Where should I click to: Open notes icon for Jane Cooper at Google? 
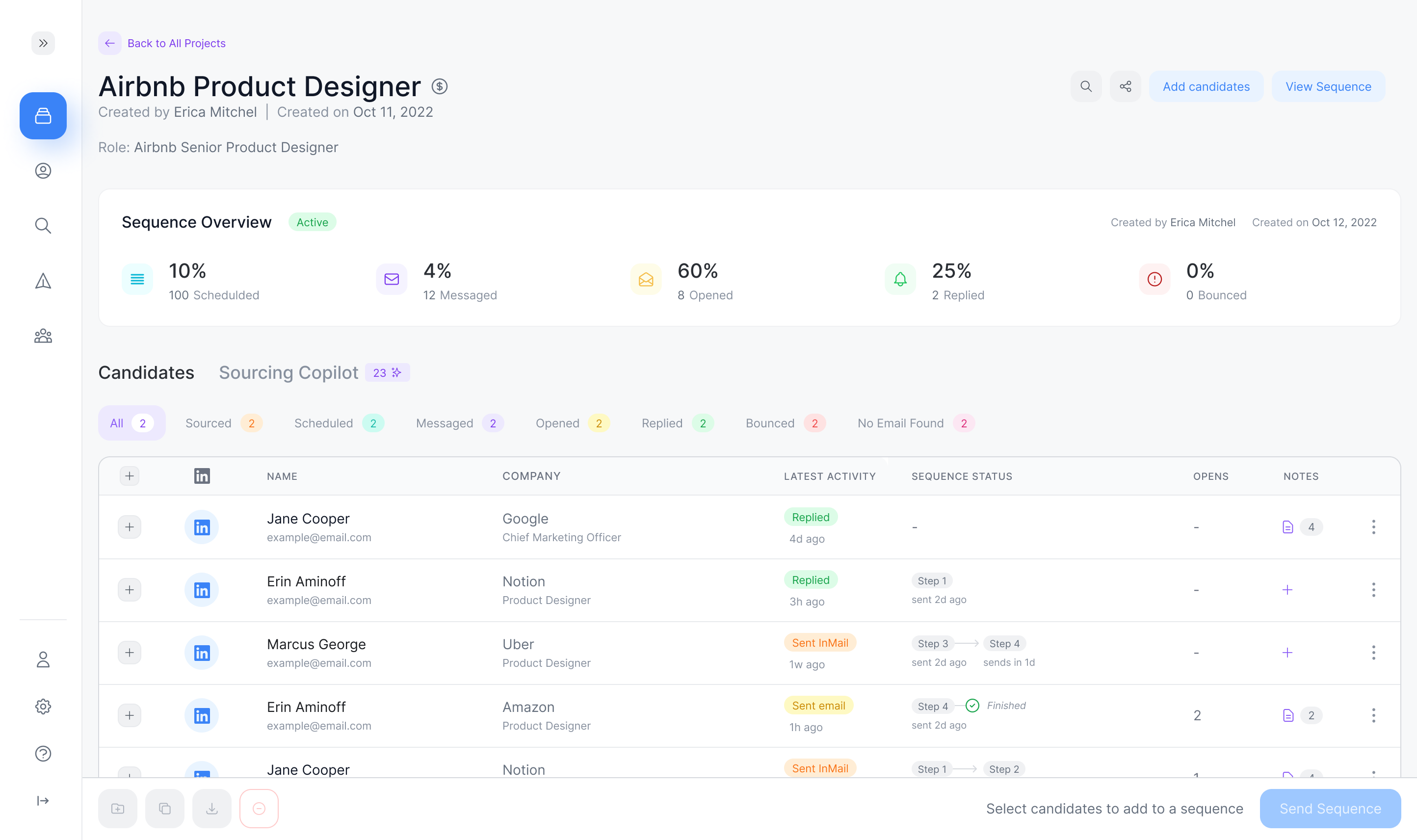1287,527
